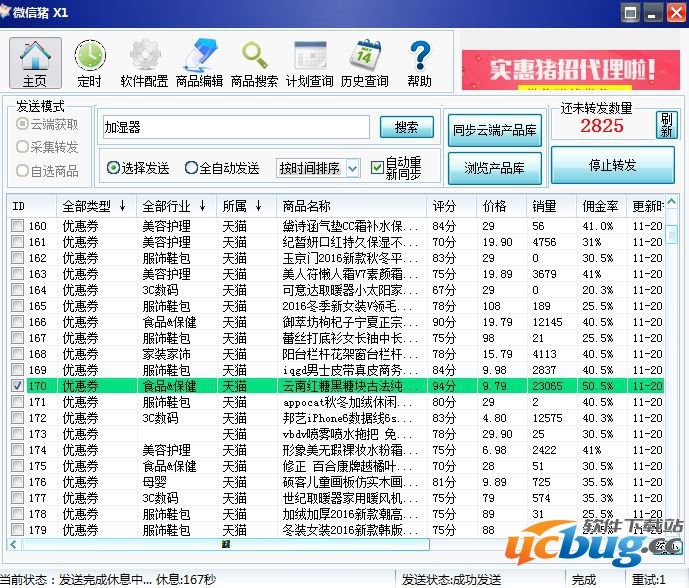689x588 pixels.
Task: Toggle the 自动重新同步 checkbox
Action: point(377,168)
